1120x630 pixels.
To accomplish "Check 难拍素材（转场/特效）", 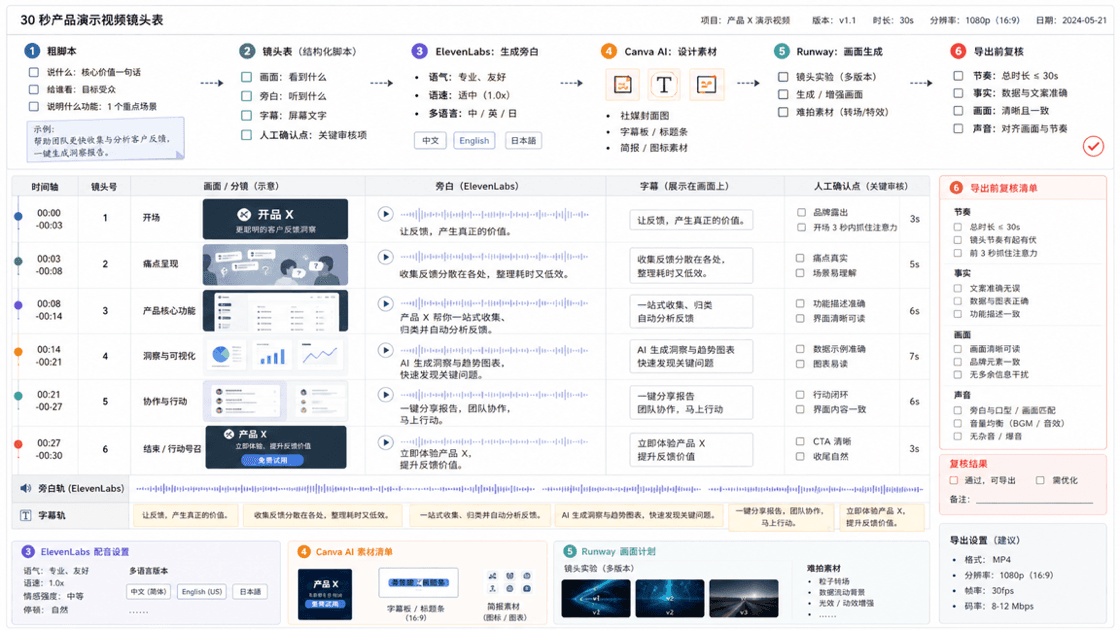I will [783, 112].
